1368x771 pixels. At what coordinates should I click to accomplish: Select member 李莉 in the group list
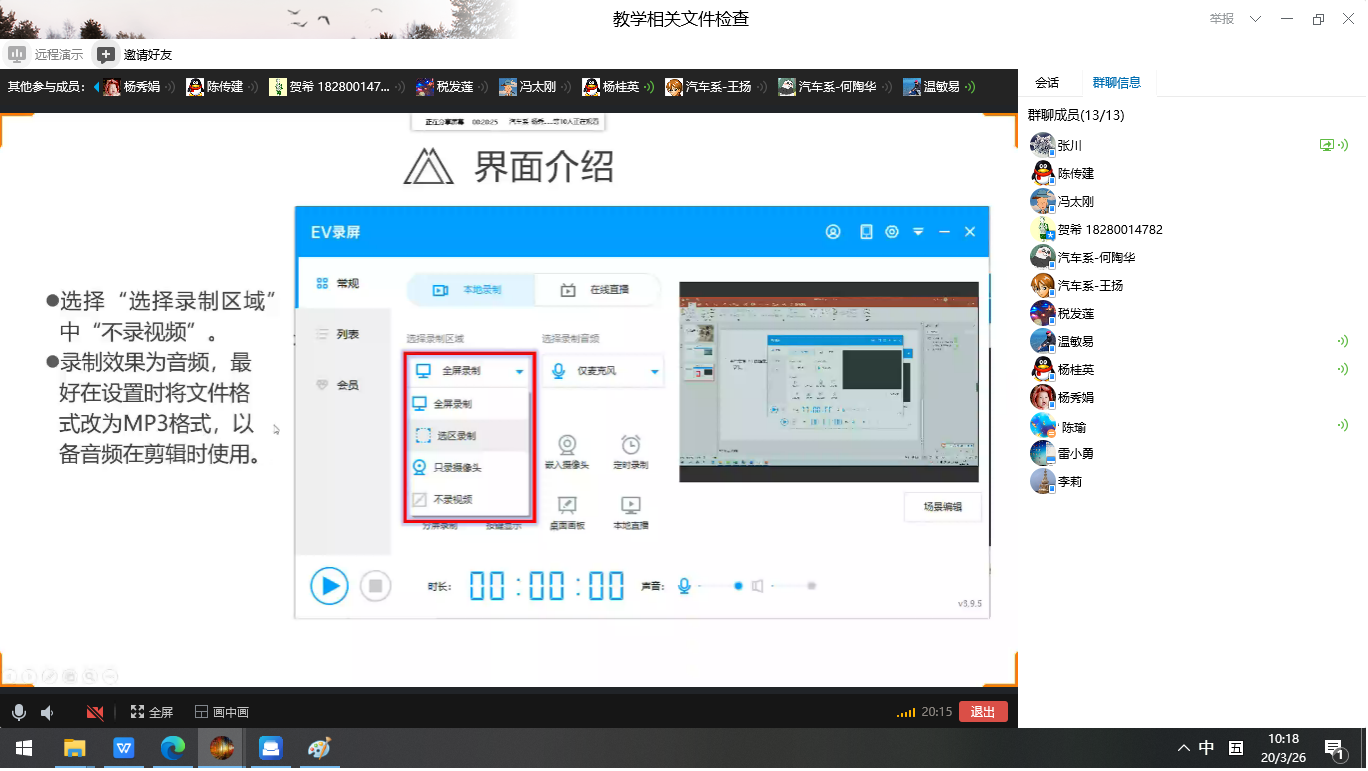pos(1069,481)
